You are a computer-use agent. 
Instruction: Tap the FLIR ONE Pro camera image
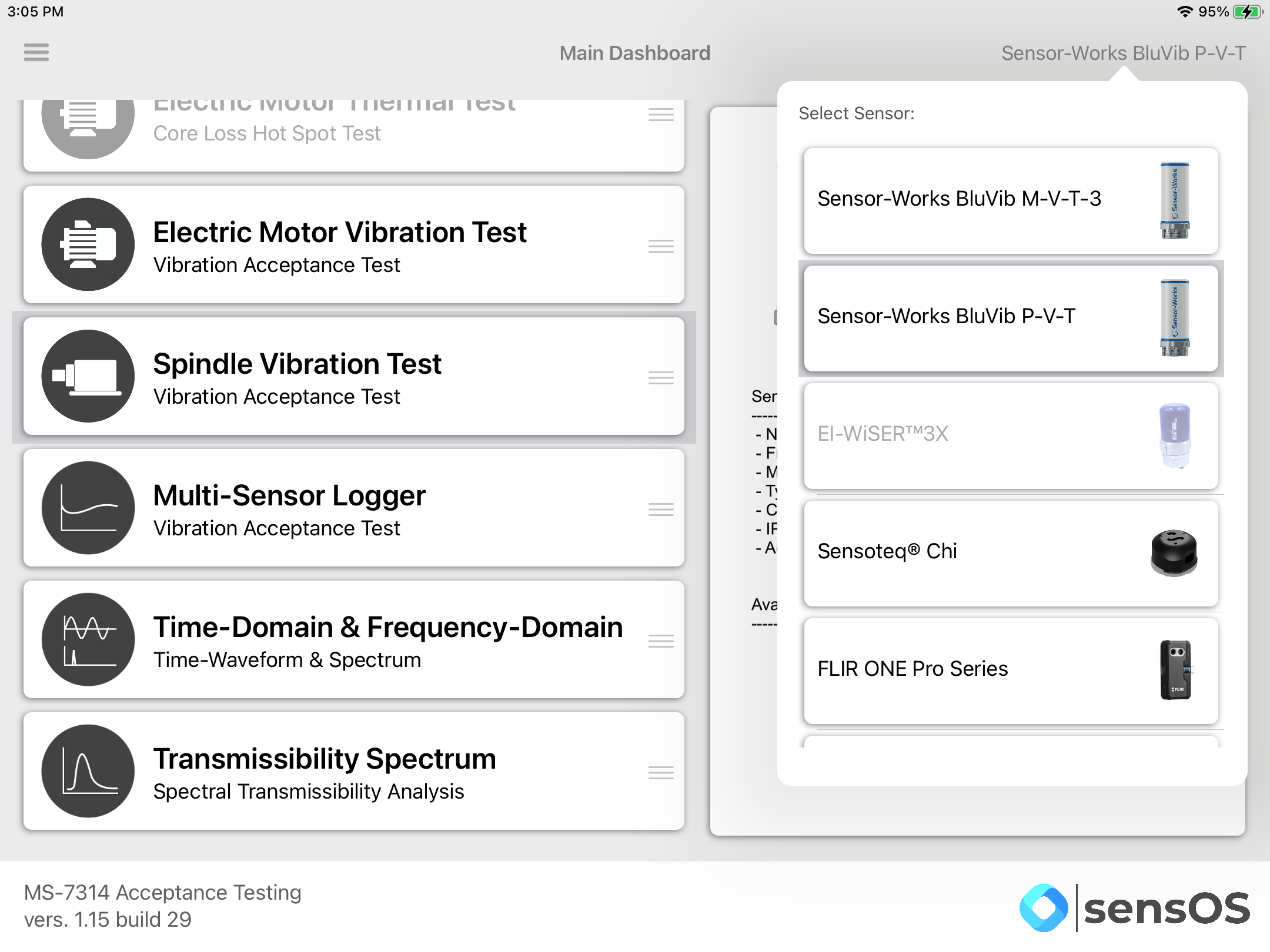pyautogui.click(x=1175, y=670)
